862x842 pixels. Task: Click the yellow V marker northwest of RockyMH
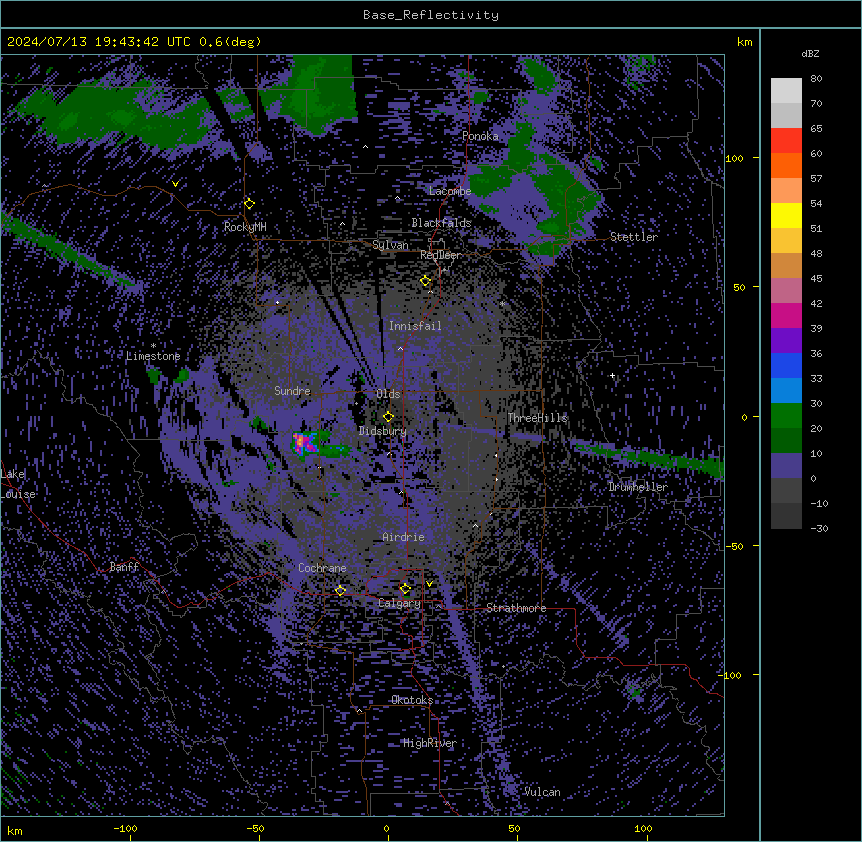click(175, 184)
